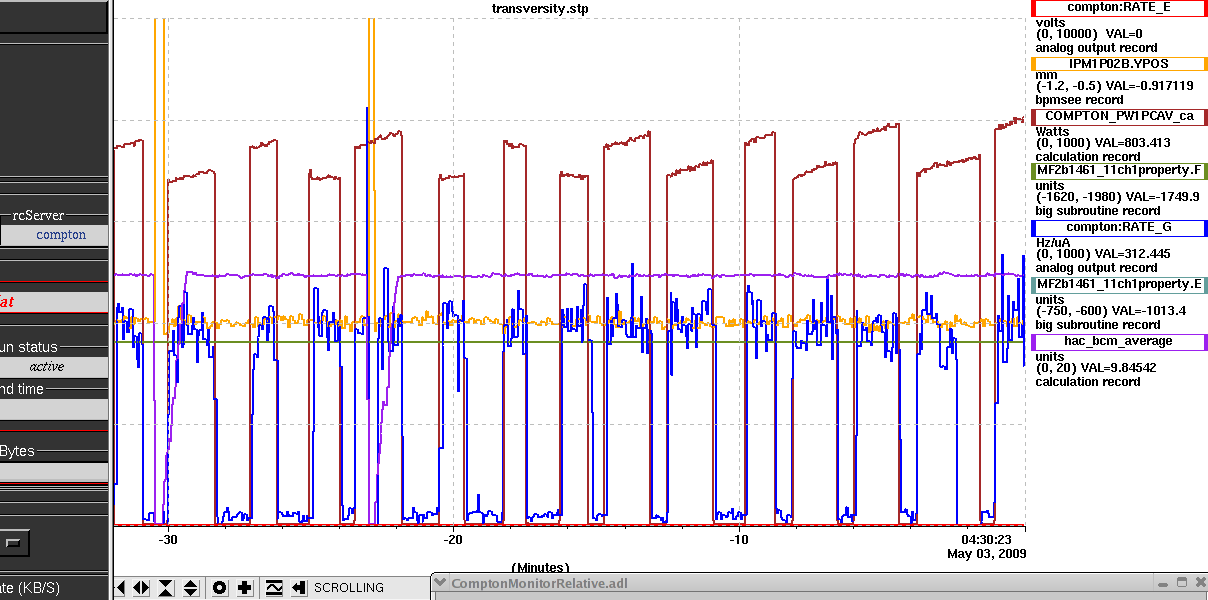
Task: Click the up-down vertical scale arrows icon
Action: pyautogui.click(x=191, y=588)
